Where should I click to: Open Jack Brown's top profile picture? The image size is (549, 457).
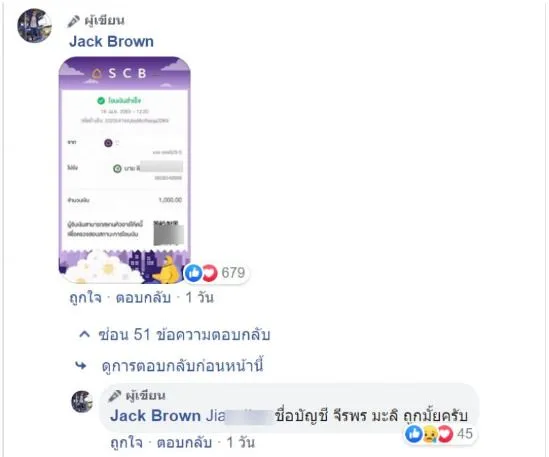tap(35, 26)
